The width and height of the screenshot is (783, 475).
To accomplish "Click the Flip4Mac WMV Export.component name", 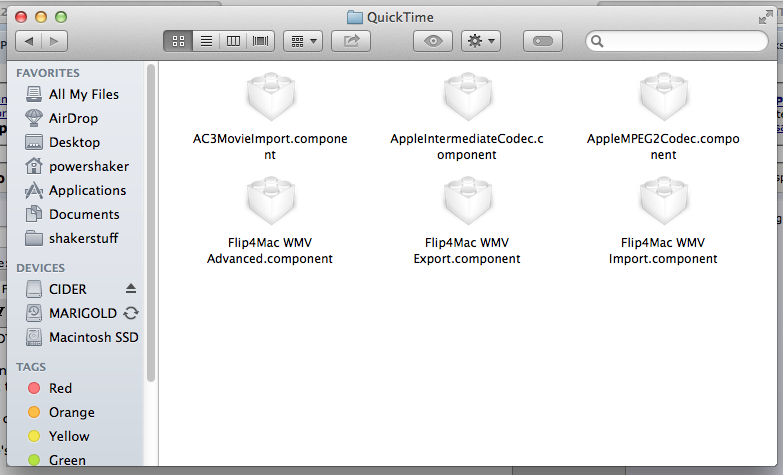I will (467, 250).
